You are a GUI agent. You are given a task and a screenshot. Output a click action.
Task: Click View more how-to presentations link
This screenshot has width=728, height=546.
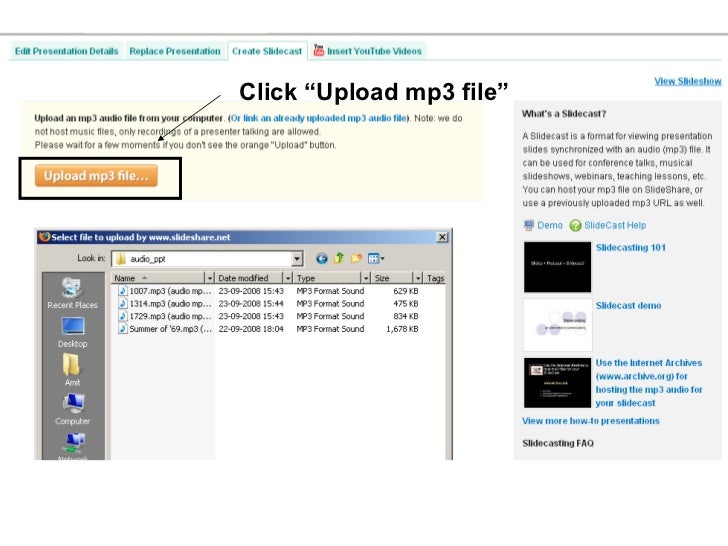pyautogui.click(x=591, y=421)
